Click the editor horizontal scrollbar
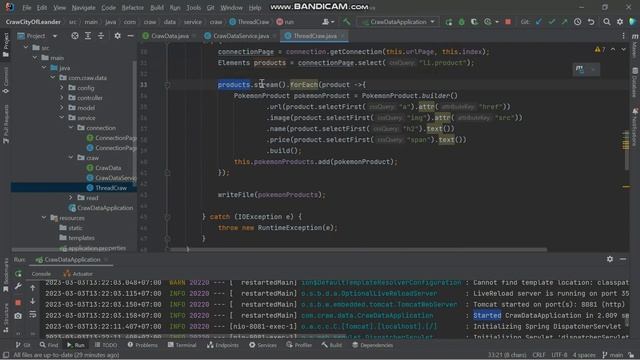This screenshot has width=640, height=360. pos(358,249)
